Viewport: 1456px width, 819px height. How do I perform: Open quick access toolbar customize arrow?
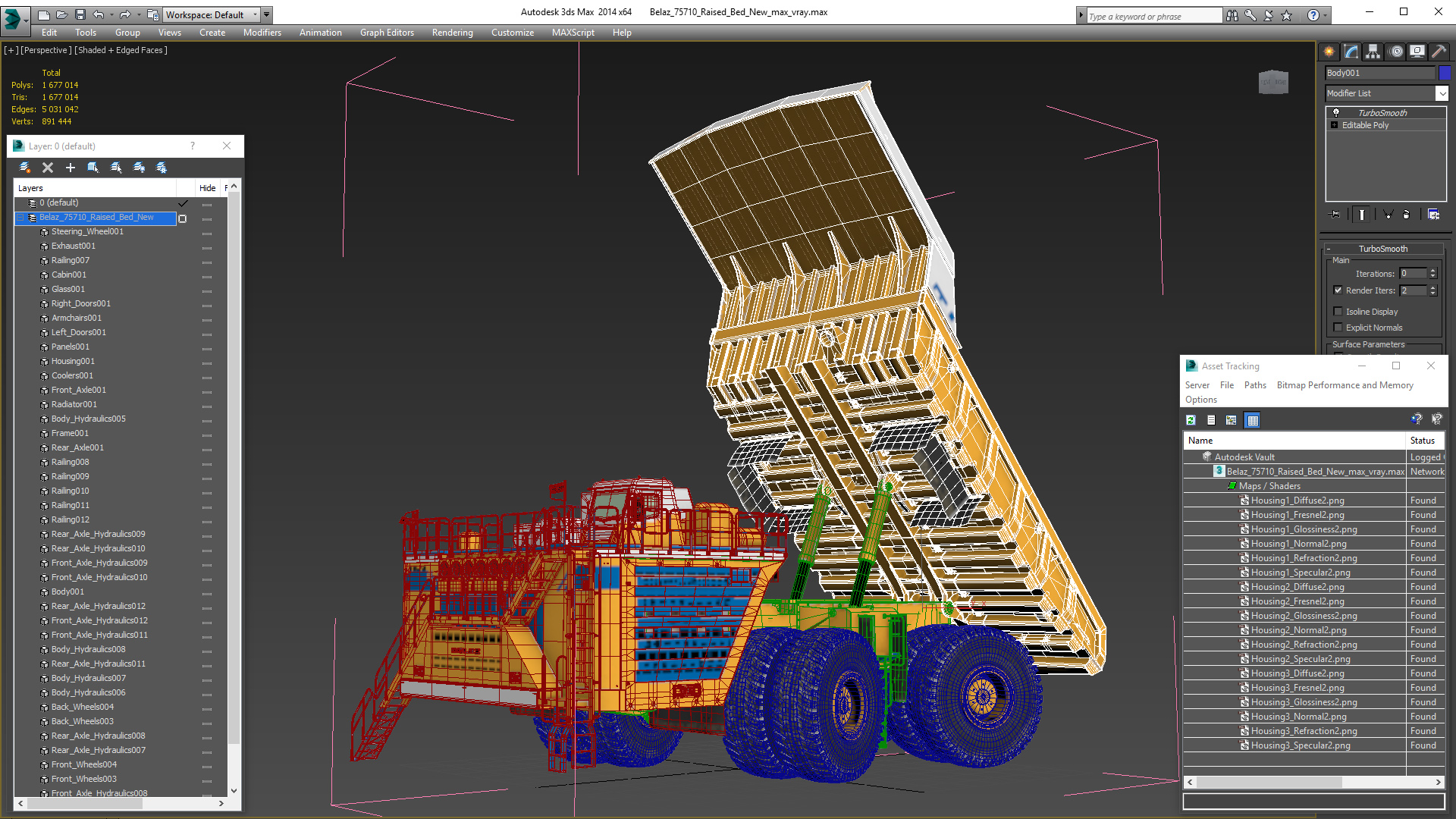[x=266, y=14]
